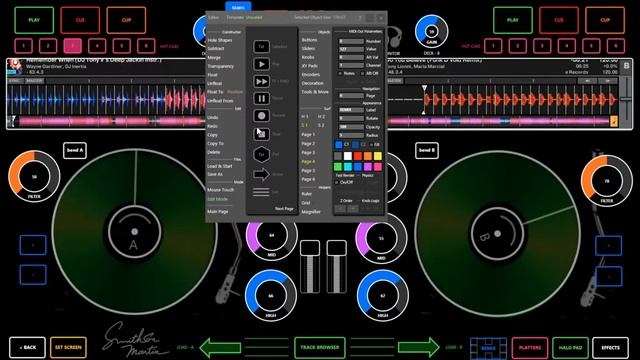Pick the Play button object in the palette
The image size is (640, 360).
click(261, 64)
